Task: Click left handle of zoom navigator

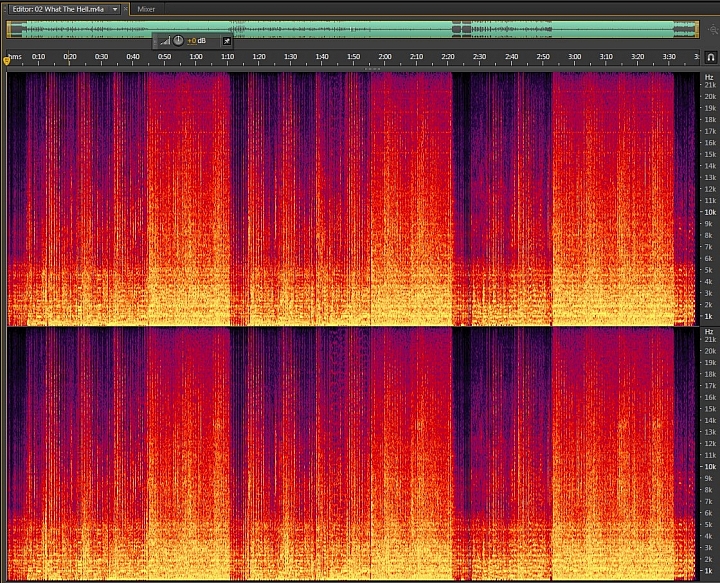Action: 8,29
